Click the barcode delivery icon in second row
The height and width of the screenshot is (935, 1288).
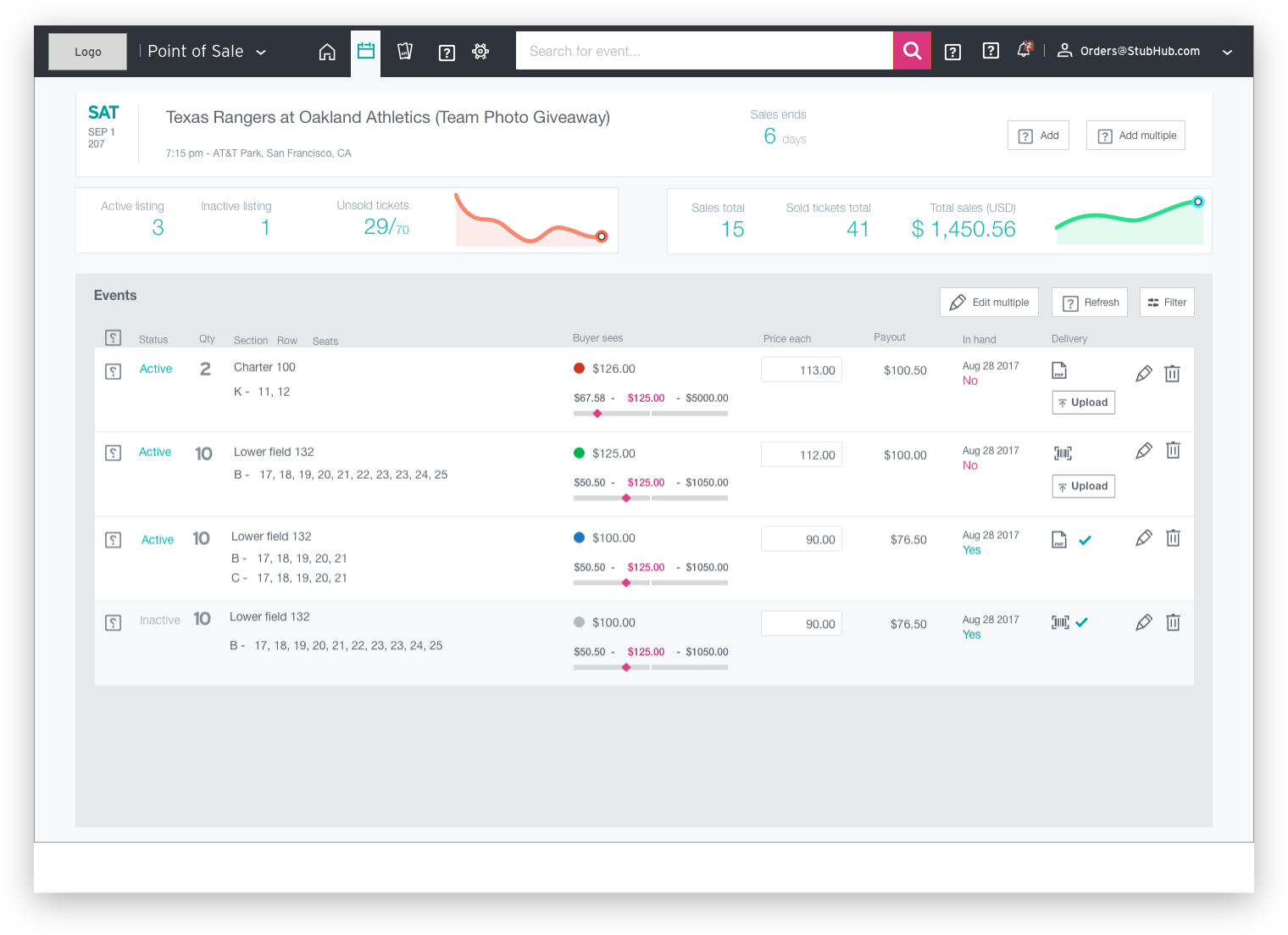tap(1063, 454)
